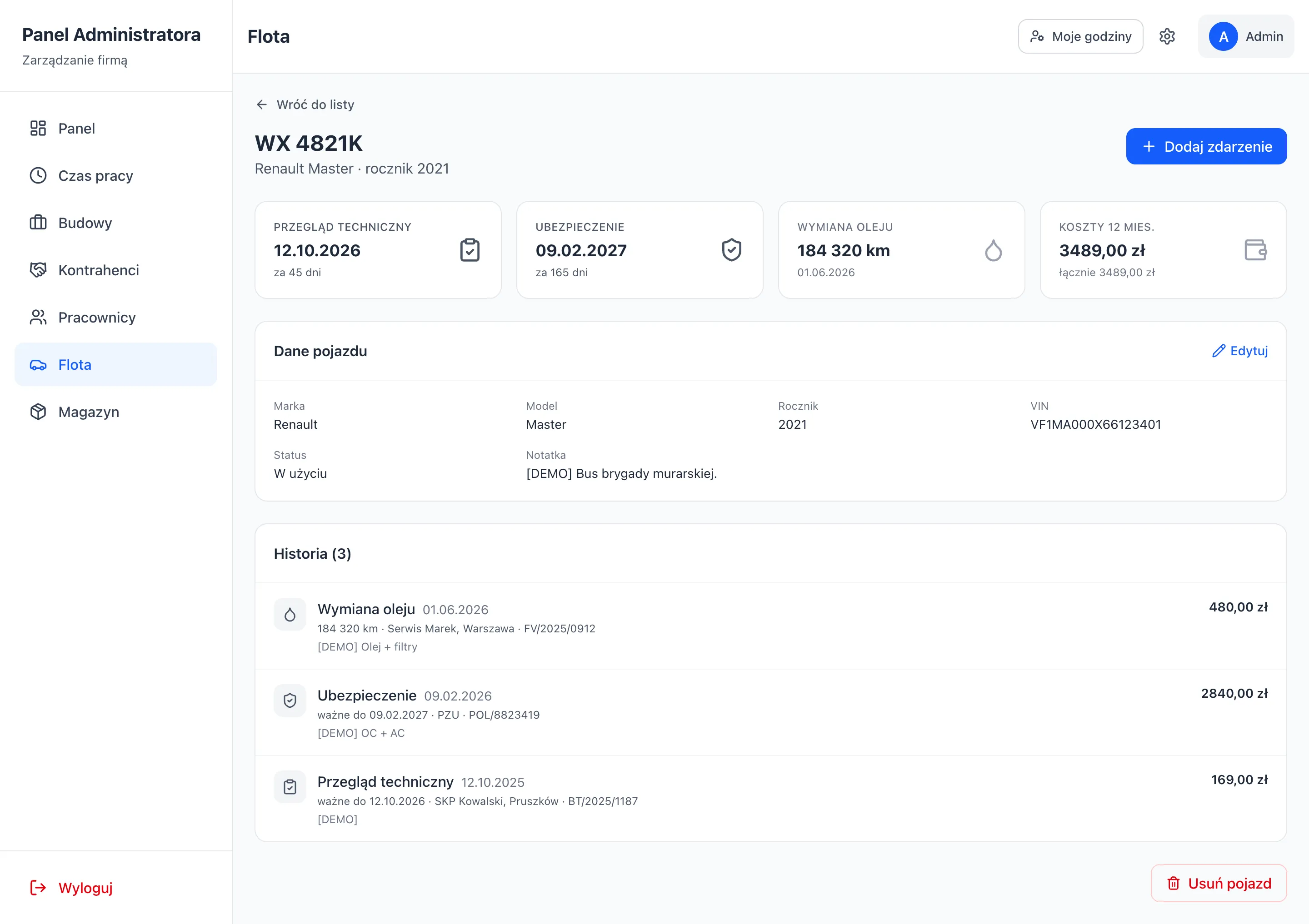The image size is (1309, 924).
Task: Click the pencil icon next to Edytuj
Action: pyautogui.click(x=1219, y=351)
